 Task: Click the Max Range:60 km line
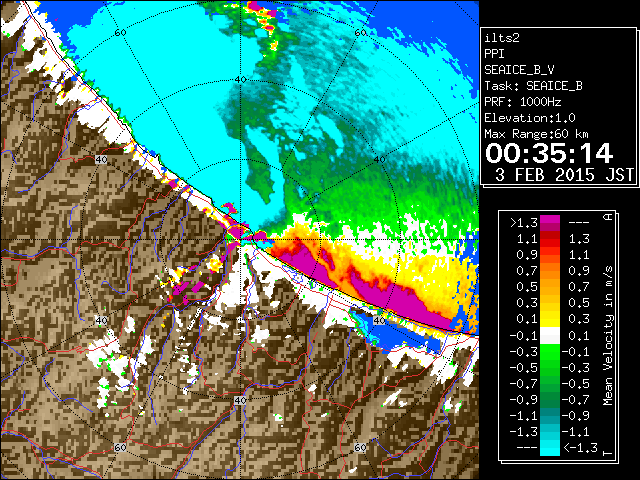(x=536, y=134)
